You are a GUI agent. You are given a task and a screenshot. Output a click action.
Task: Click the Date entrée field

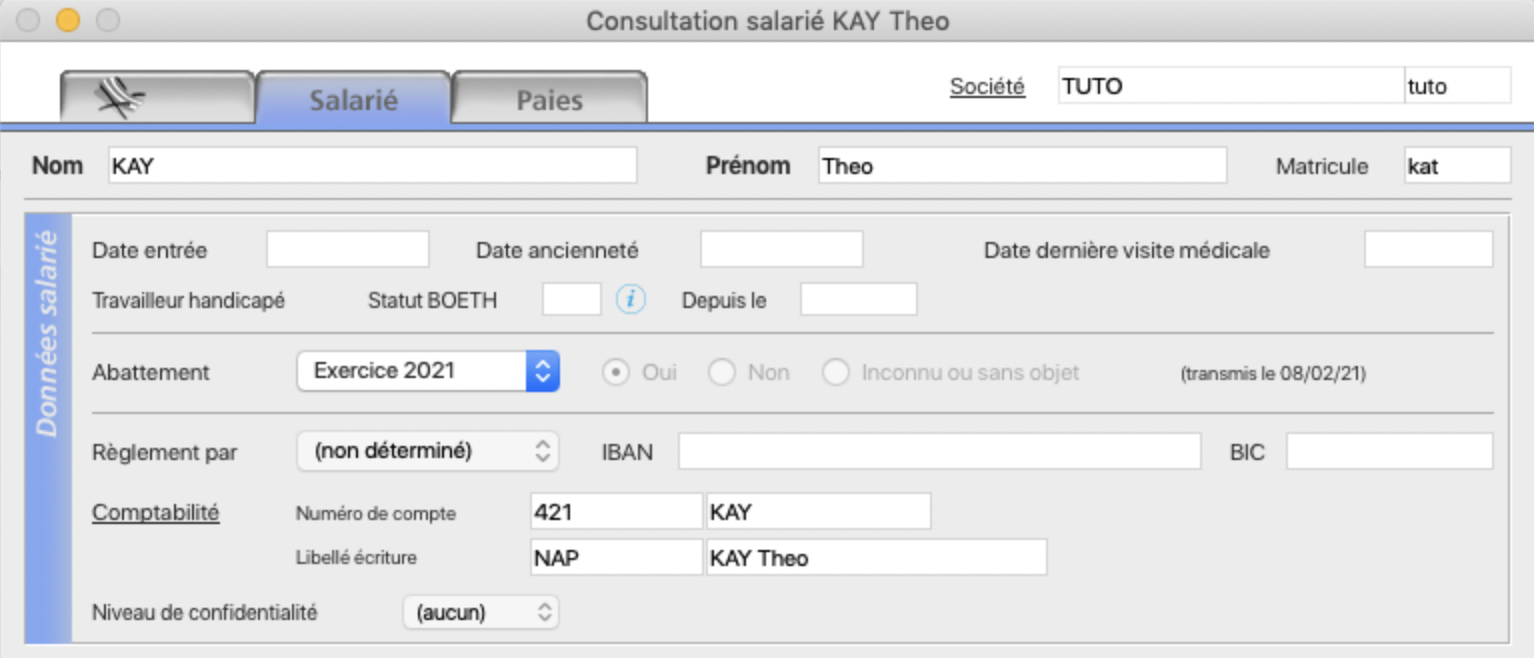(347, 249)
